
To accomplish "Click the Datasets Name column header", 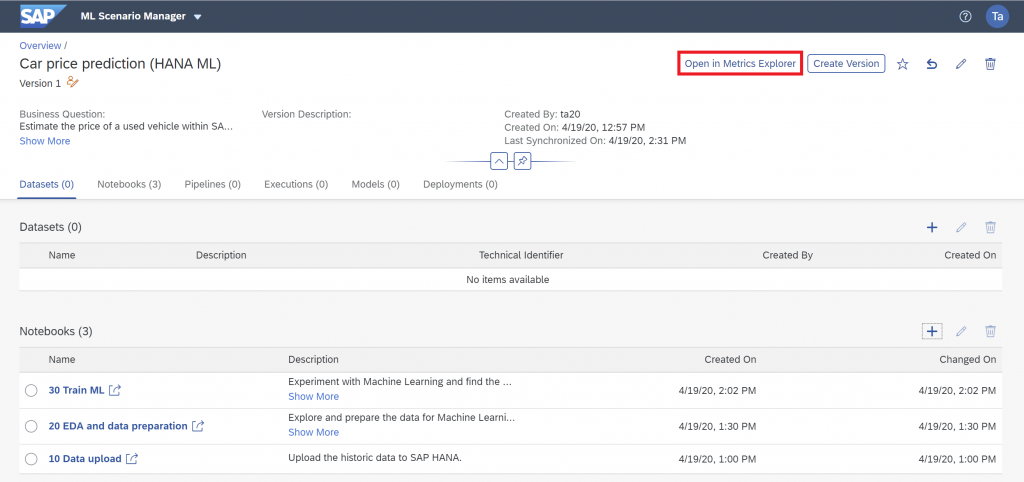I will pos(61,255).
